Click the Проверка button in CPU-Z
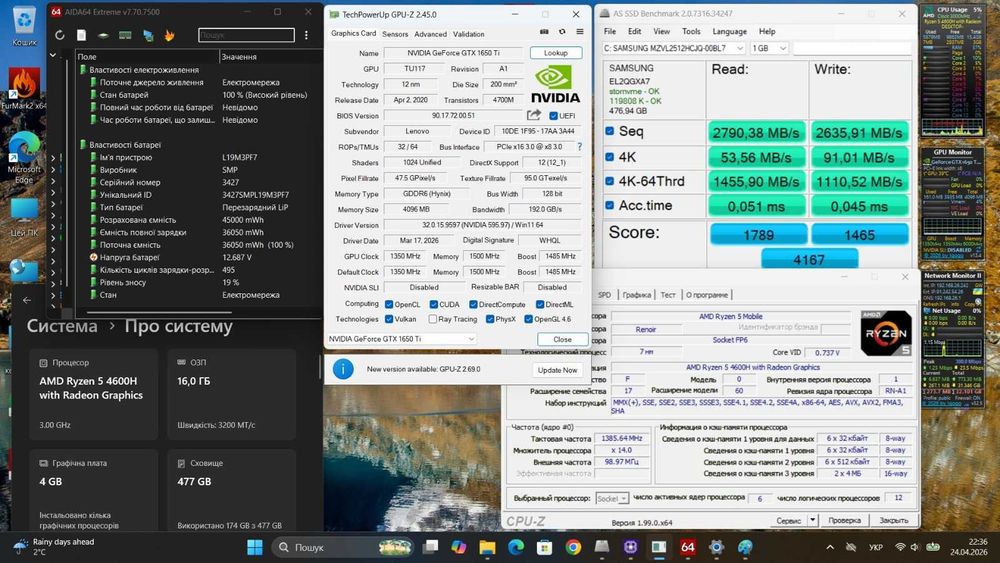The width and height of the screenshot is (1000, 563). click(844, 520)
